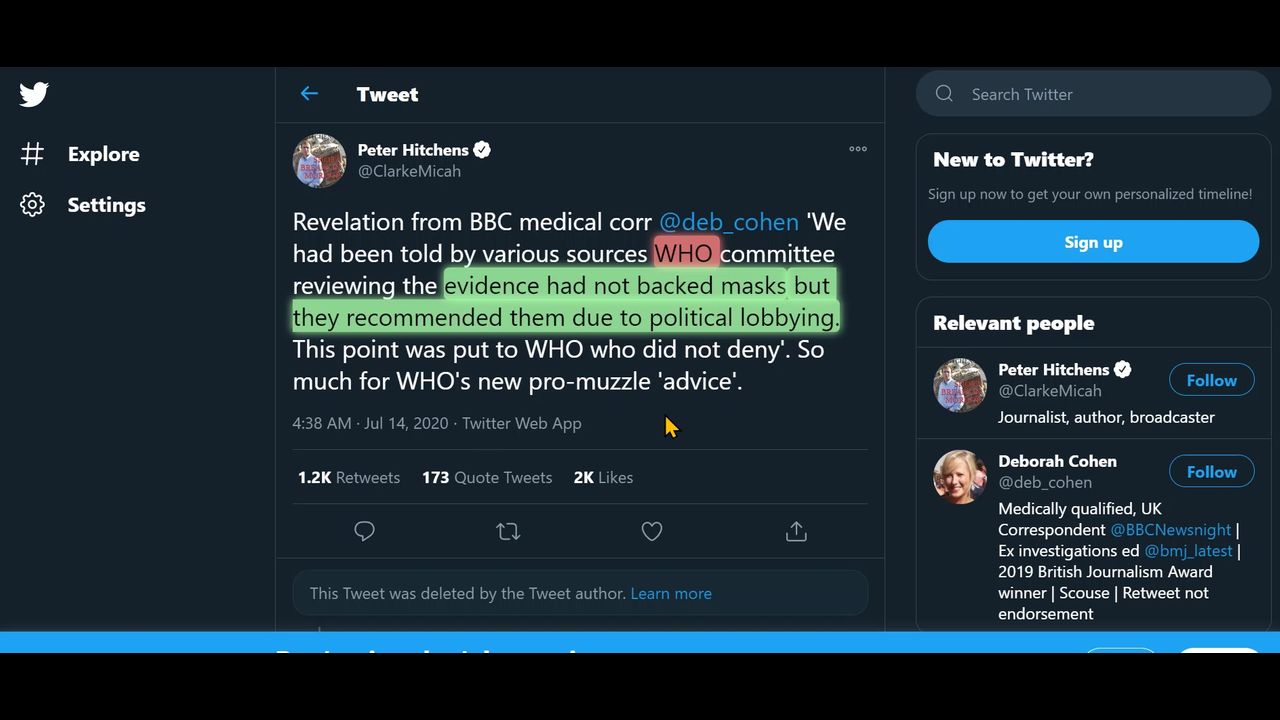Viewport: 1280px width, 720px height.
Task: Follow Peter Hitchens
Action: click(1211, 380)
